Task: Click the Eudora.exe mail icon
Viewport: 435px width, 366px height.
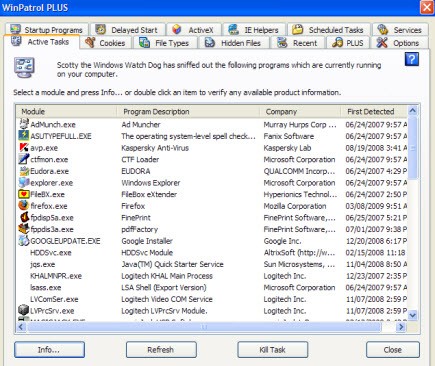Action: point(24,171)
